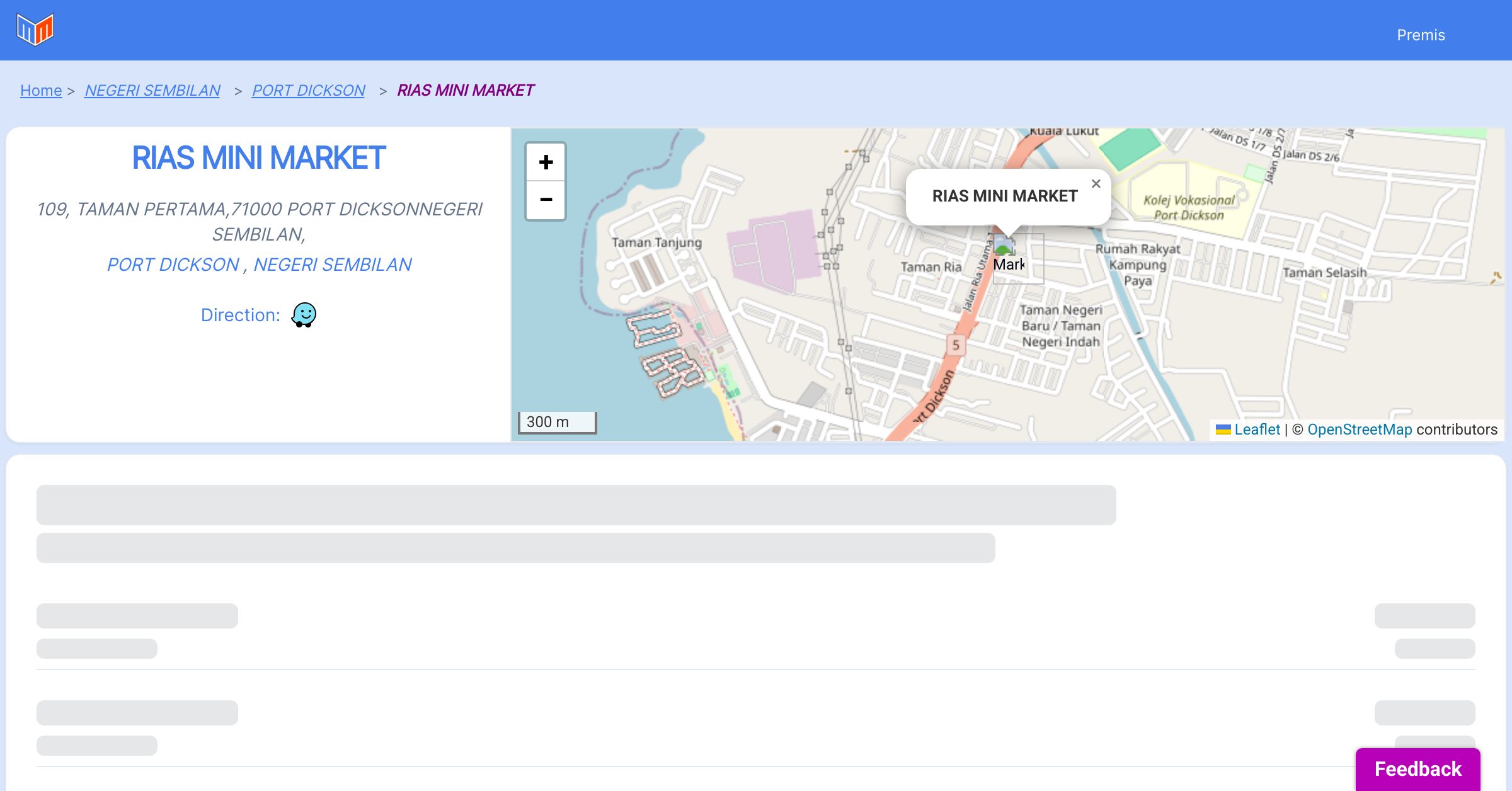The image size is (1512, 791).
Task: Click the route 5 shield on map
Action: [x=956, y=345]
